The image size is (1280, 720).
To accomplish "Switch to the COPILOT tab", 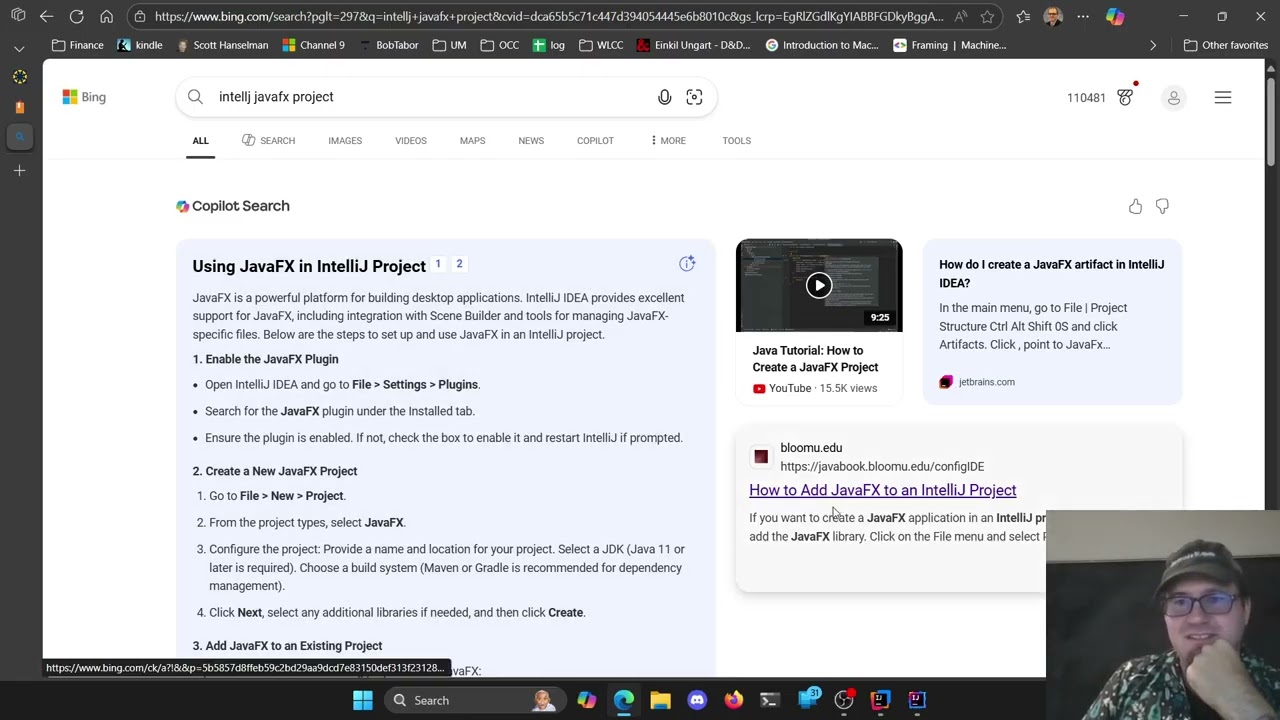I will click(595, 141).
